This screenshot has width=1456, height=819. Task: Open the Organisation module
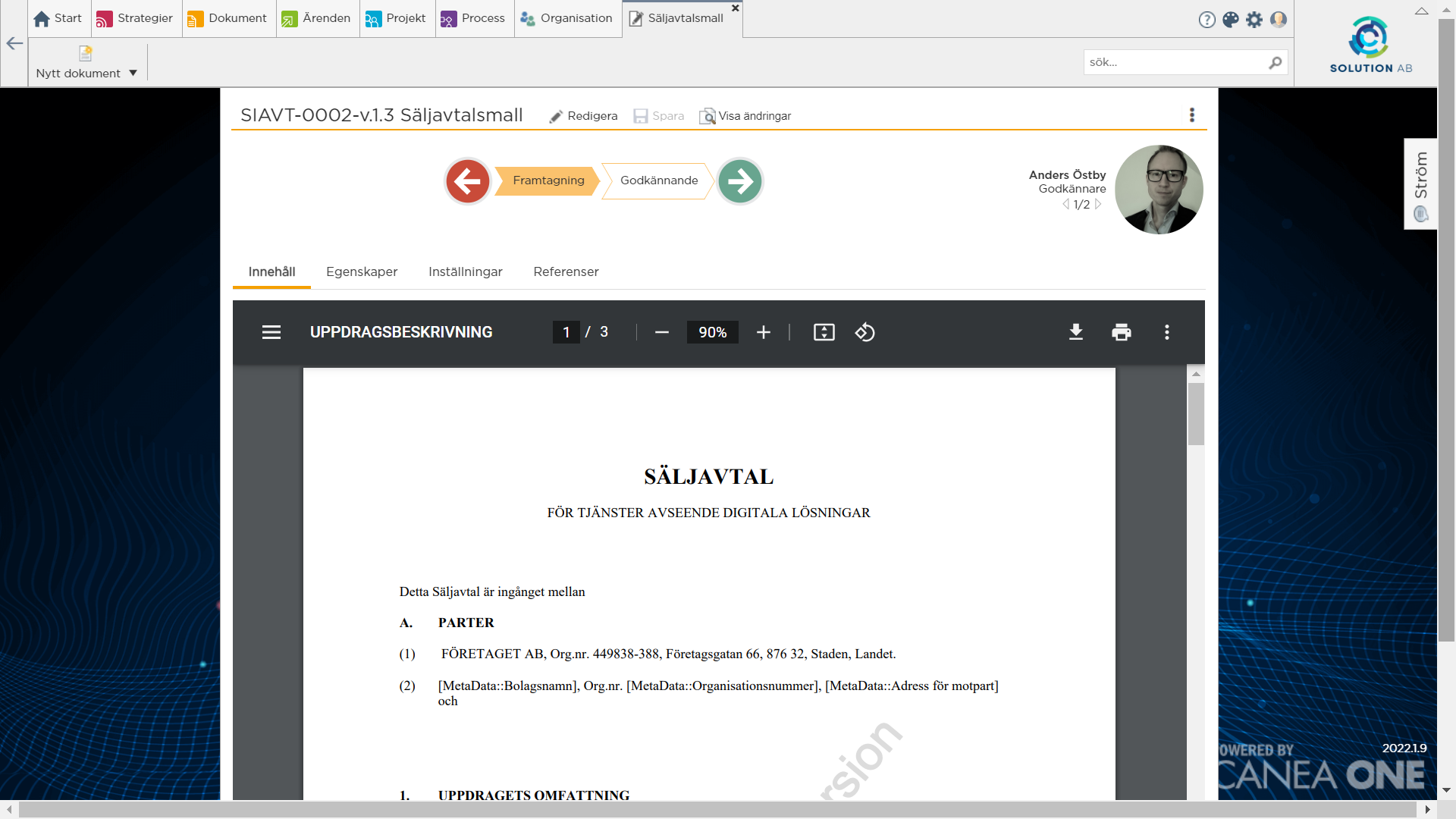click(566, 18)
